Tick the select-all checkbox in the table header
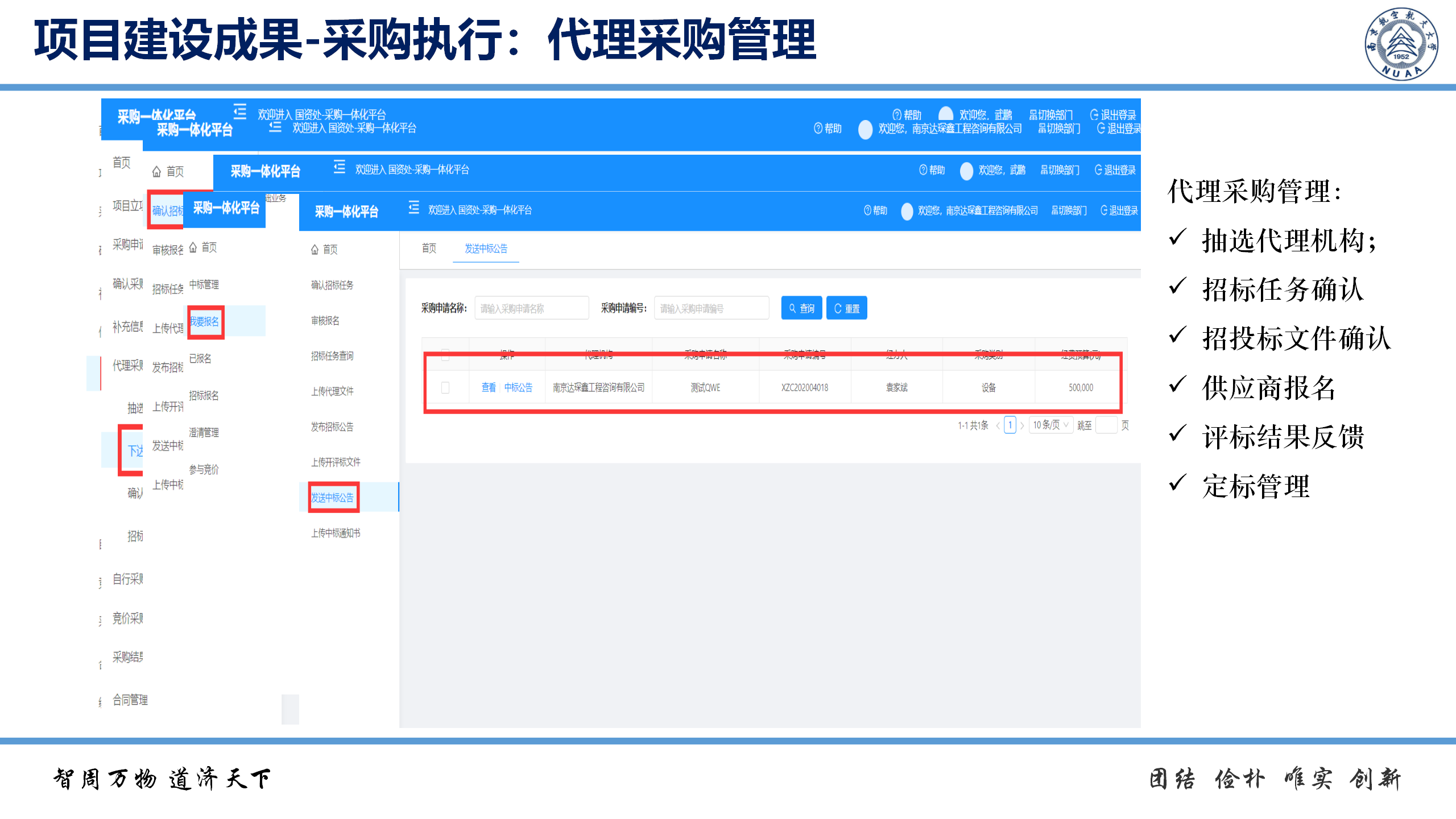This screenshot has height=819, width=1456. click(445, 354)
